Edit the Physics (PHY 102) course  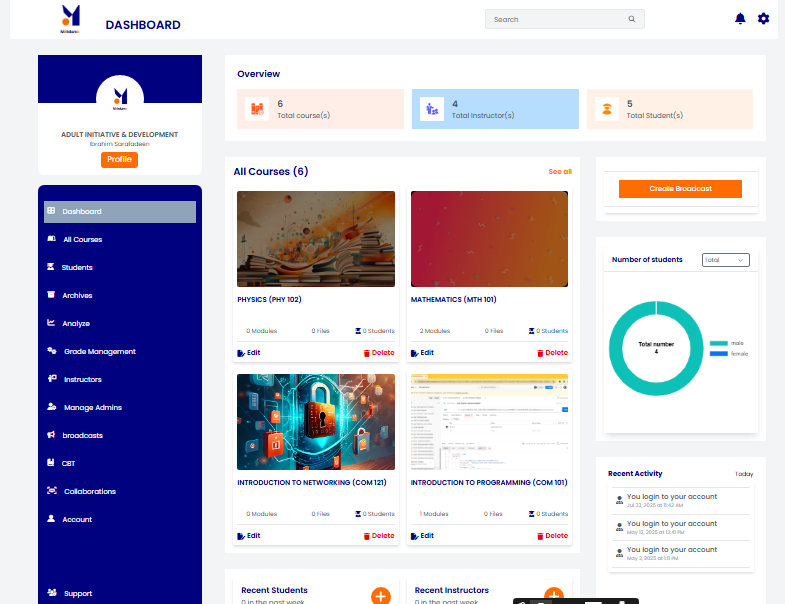[249, 353]
